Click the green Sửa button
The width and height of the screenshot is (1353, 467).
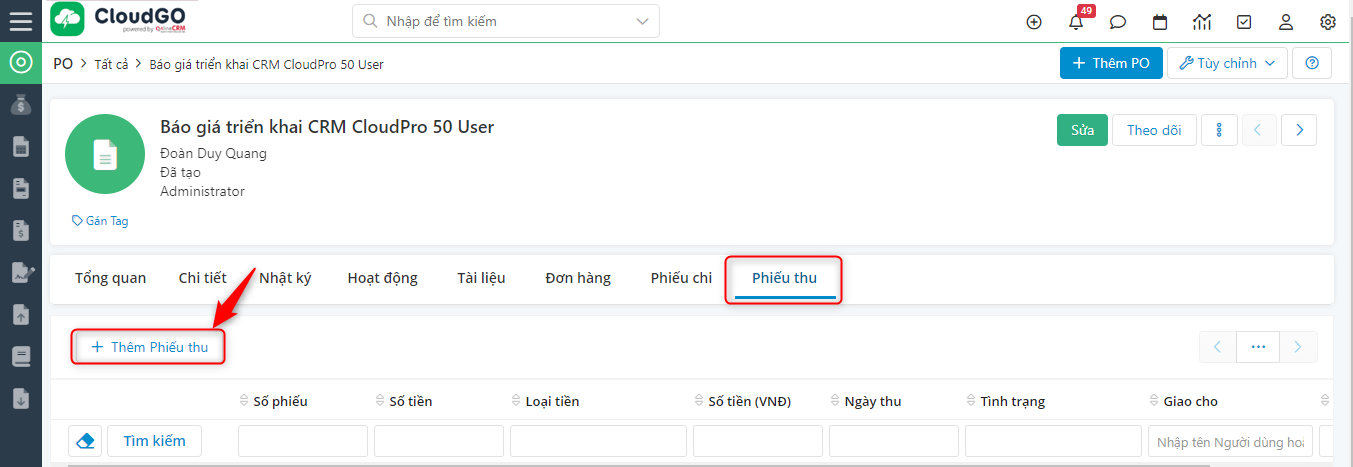[1082, 130]
